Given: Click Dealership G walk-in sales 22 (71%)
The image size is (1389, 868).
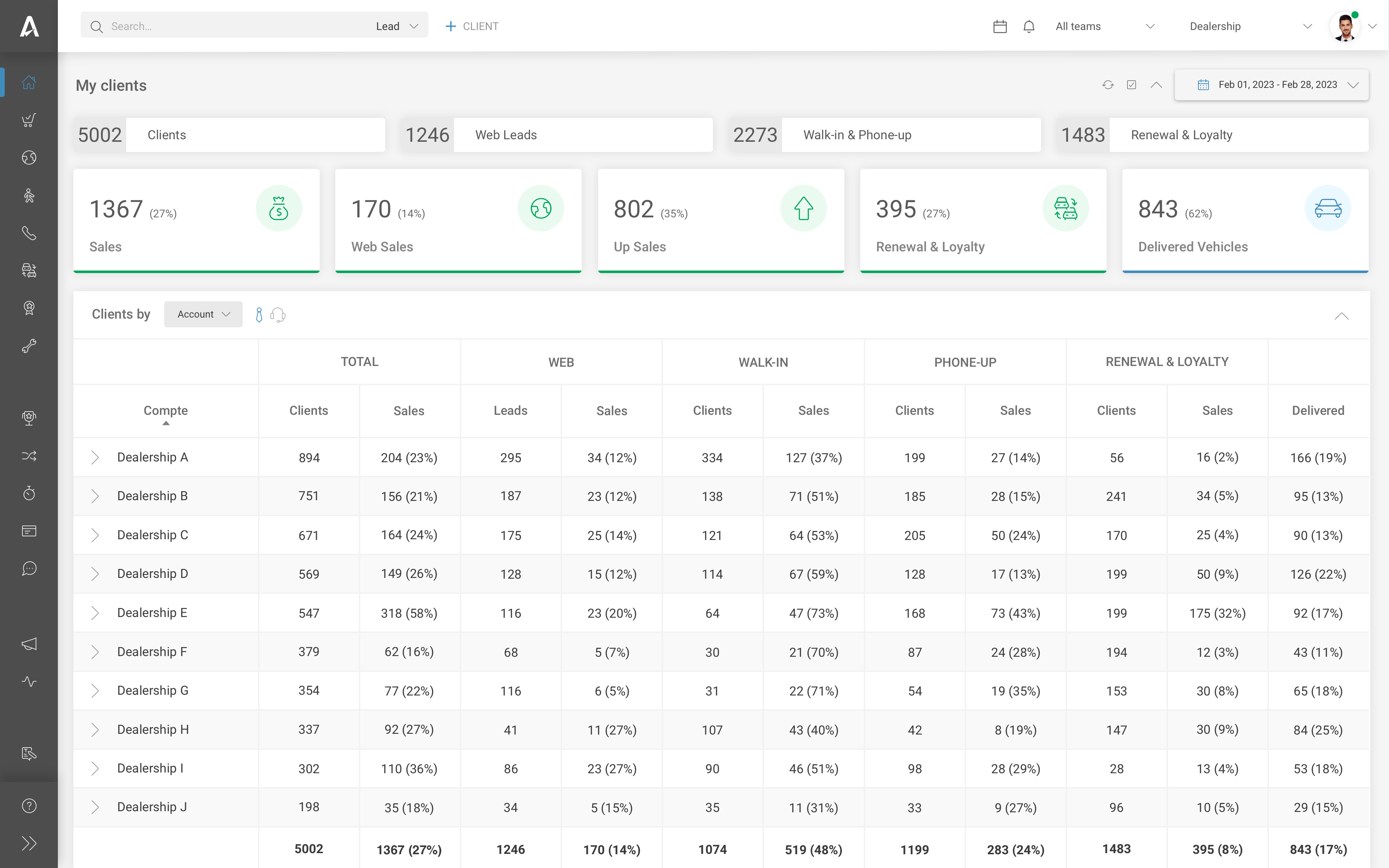Looking at the screenshot, I should pyautogui.click(x=813, y=691).
